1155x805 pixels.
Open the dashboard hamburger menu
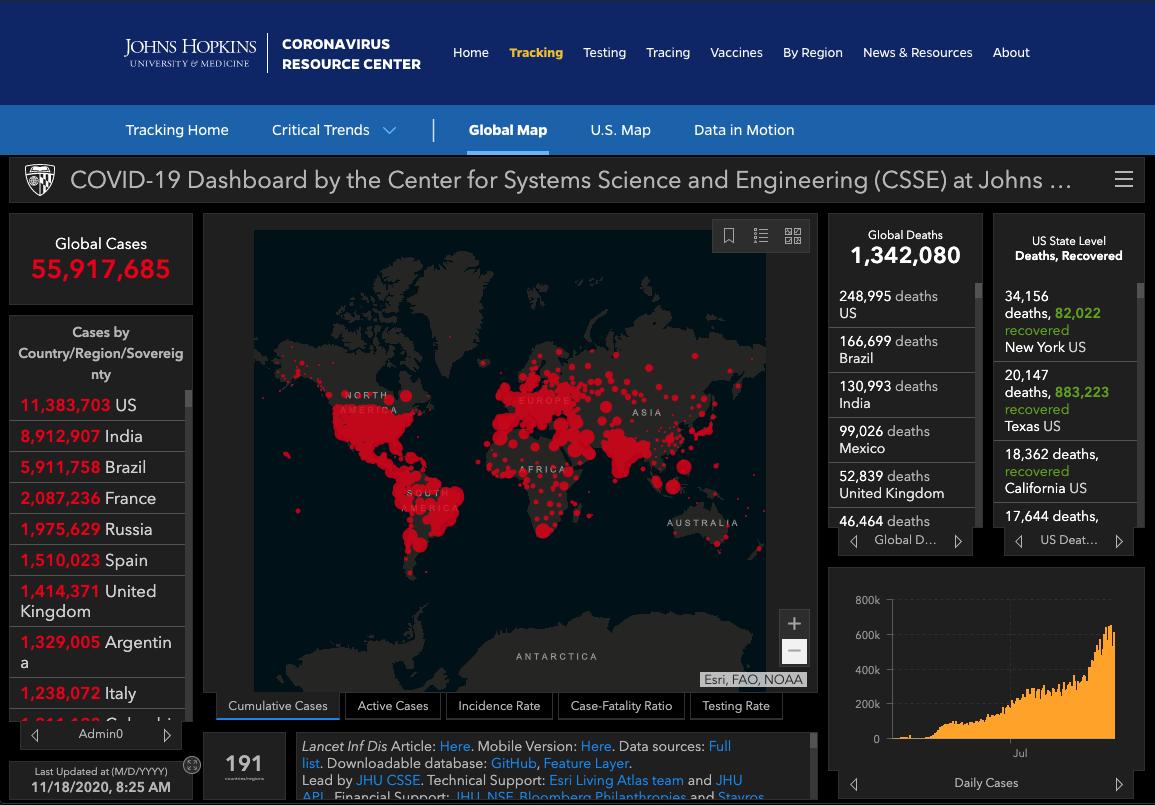point(1124,180)
